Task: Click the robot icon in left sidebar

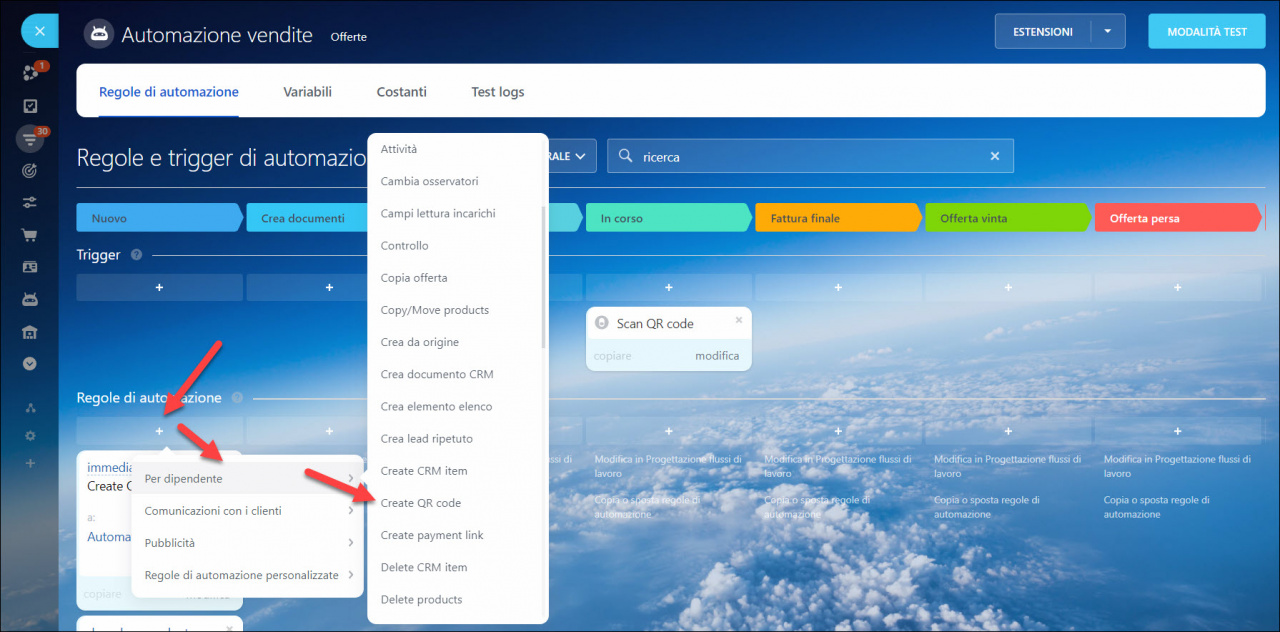Action: 30,299
